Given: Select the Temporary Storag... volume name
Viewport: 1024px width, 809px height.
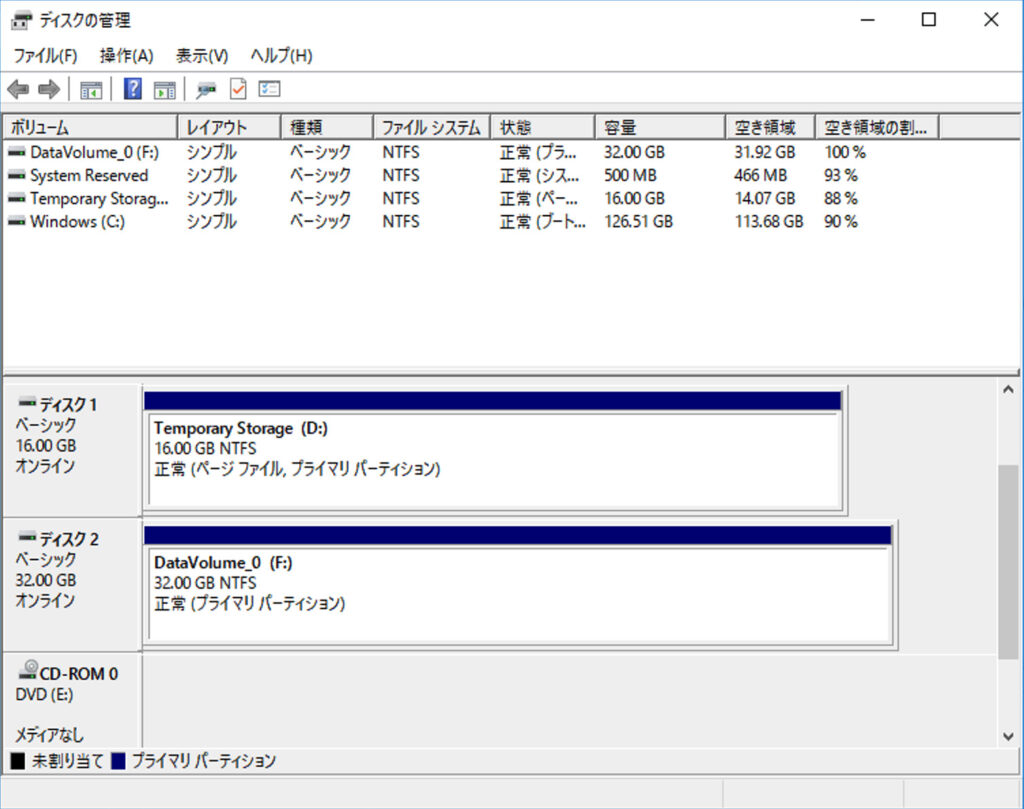Looking at the screenshot, I should coord(99,198).
